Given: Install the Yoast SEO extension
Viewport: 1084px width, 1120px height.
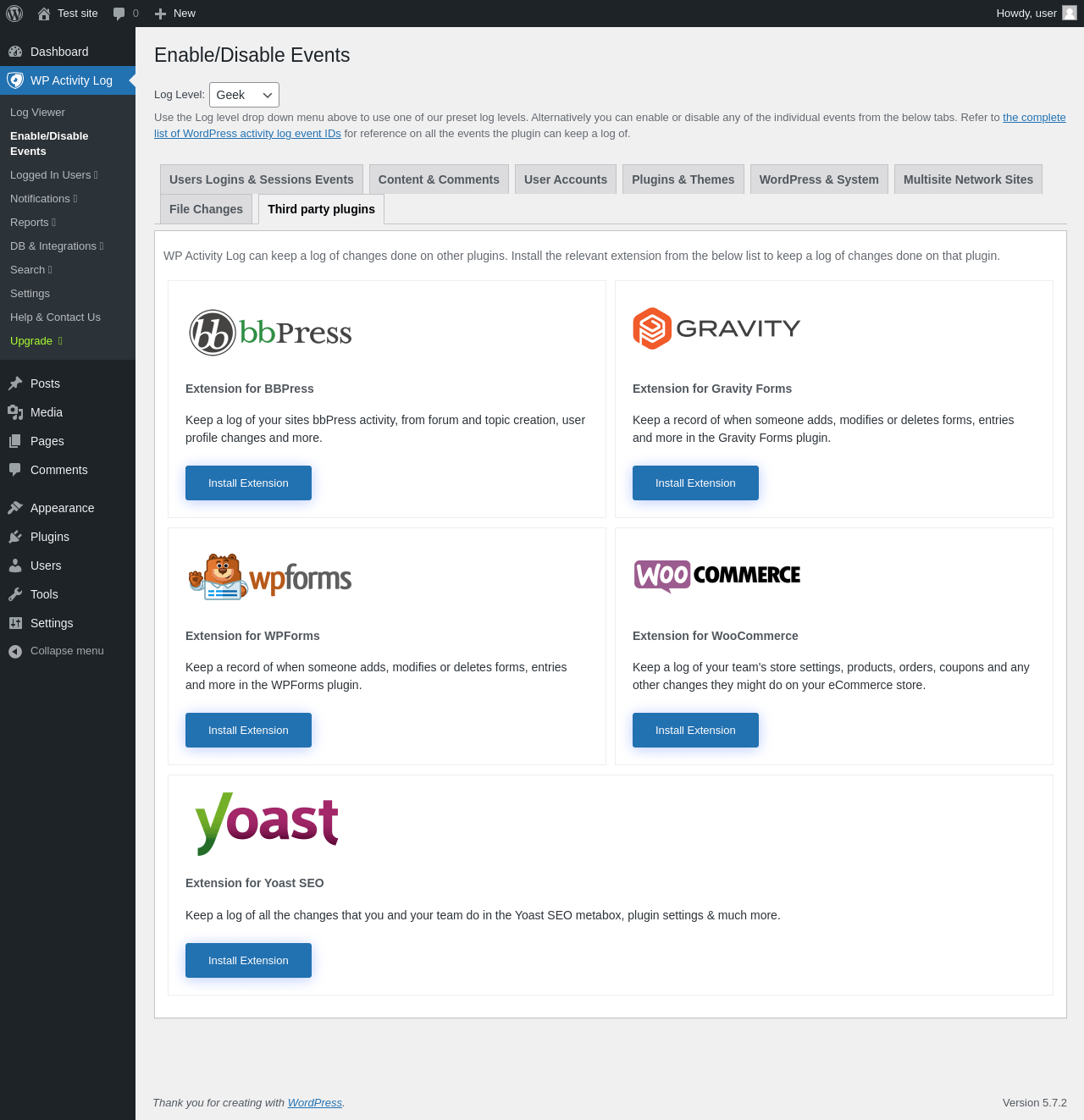Looking at the screenshot, I should point(248,960).
